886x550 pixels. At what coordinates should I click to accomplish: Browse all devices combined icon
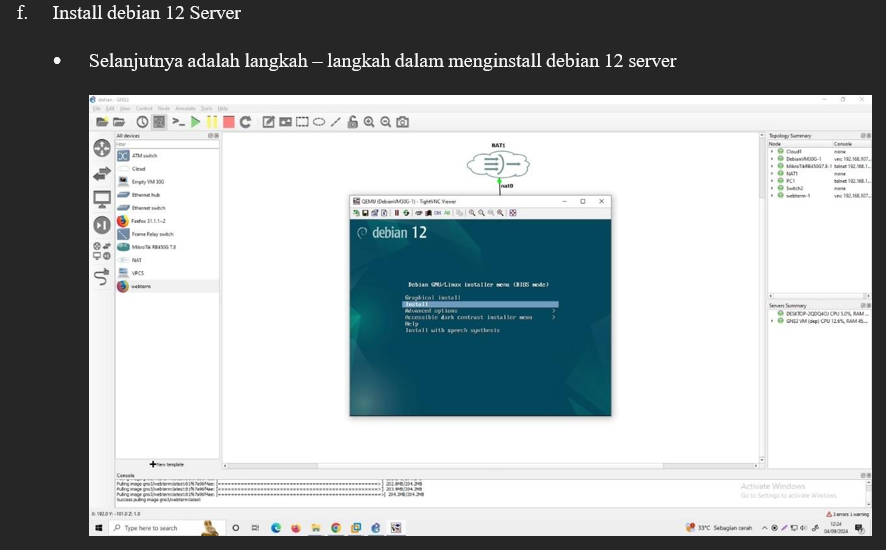102,250
